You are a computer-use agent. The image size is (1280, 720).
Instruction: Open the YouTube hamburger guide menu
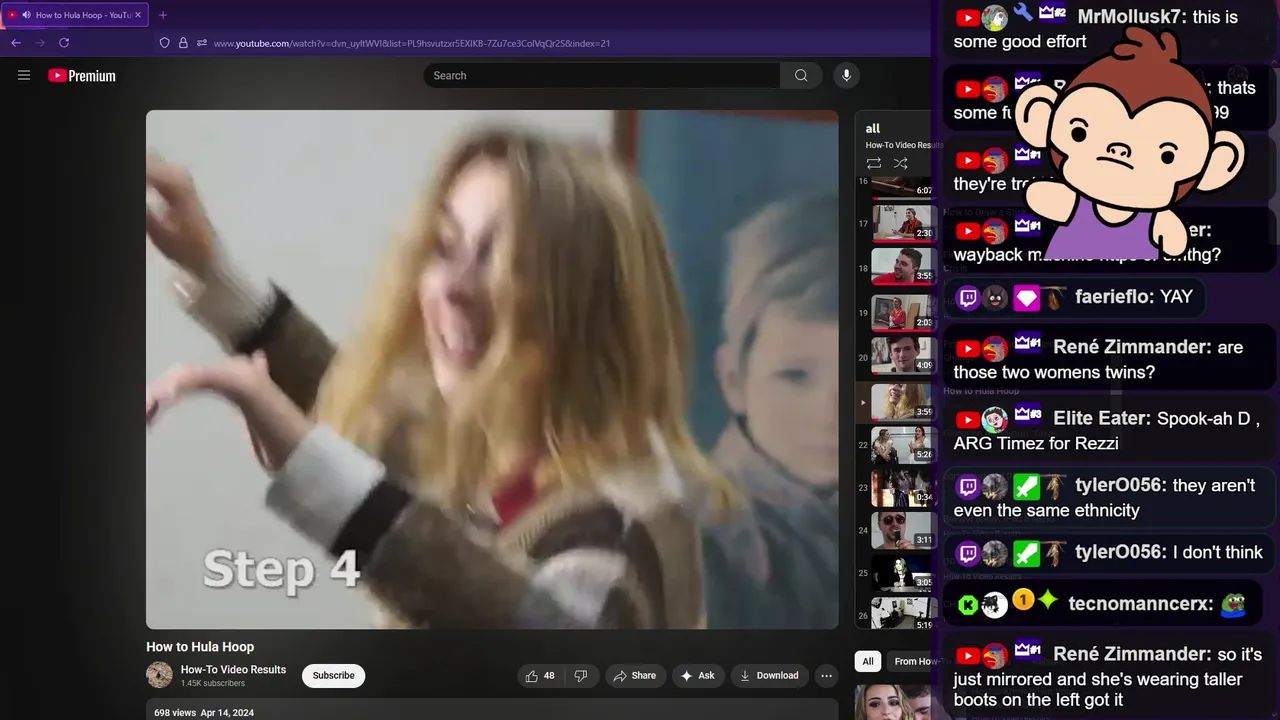pos(24,75)
